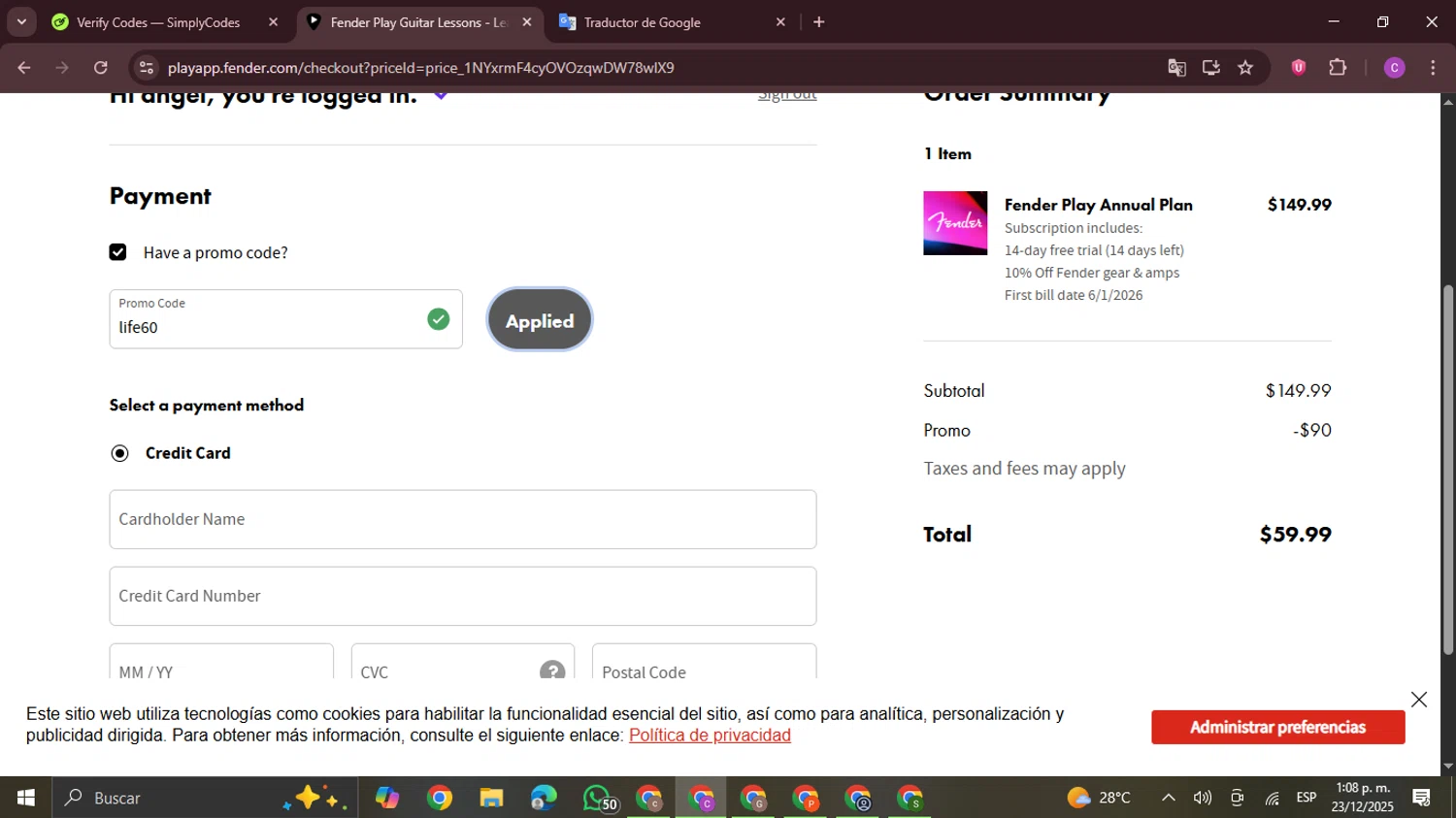Click the Total $59.99 amount
Image resolution: width=1456 pixels, height=818 pixels.
click(1296, 535)
